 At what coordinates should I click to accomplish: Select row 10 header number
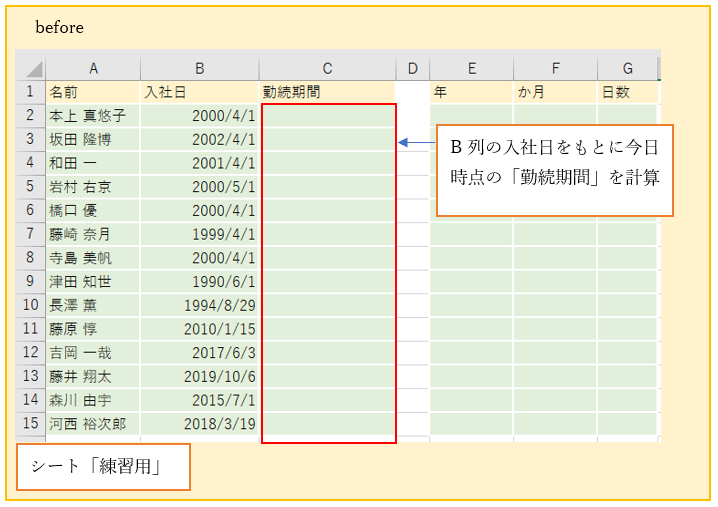pyautogui.click(x=31, y=305)
